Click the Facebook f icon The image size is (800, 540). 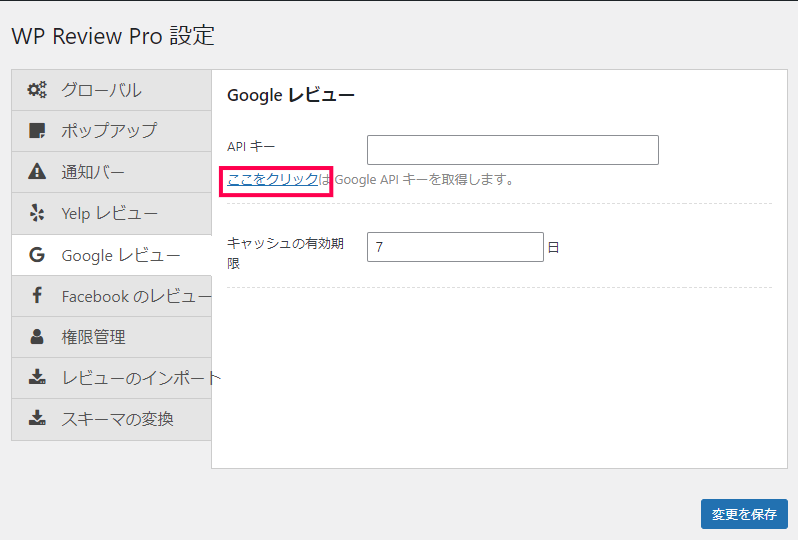point(37,295)
